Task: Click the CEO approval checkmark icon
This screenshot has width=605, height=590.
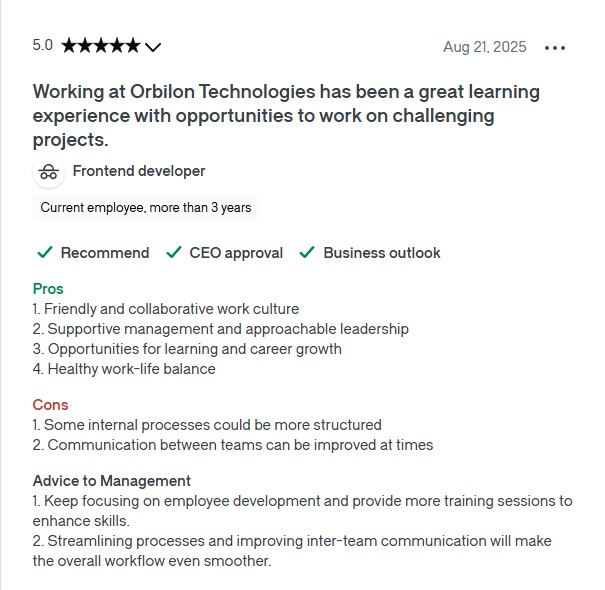Action: click(x=174, y=253)
